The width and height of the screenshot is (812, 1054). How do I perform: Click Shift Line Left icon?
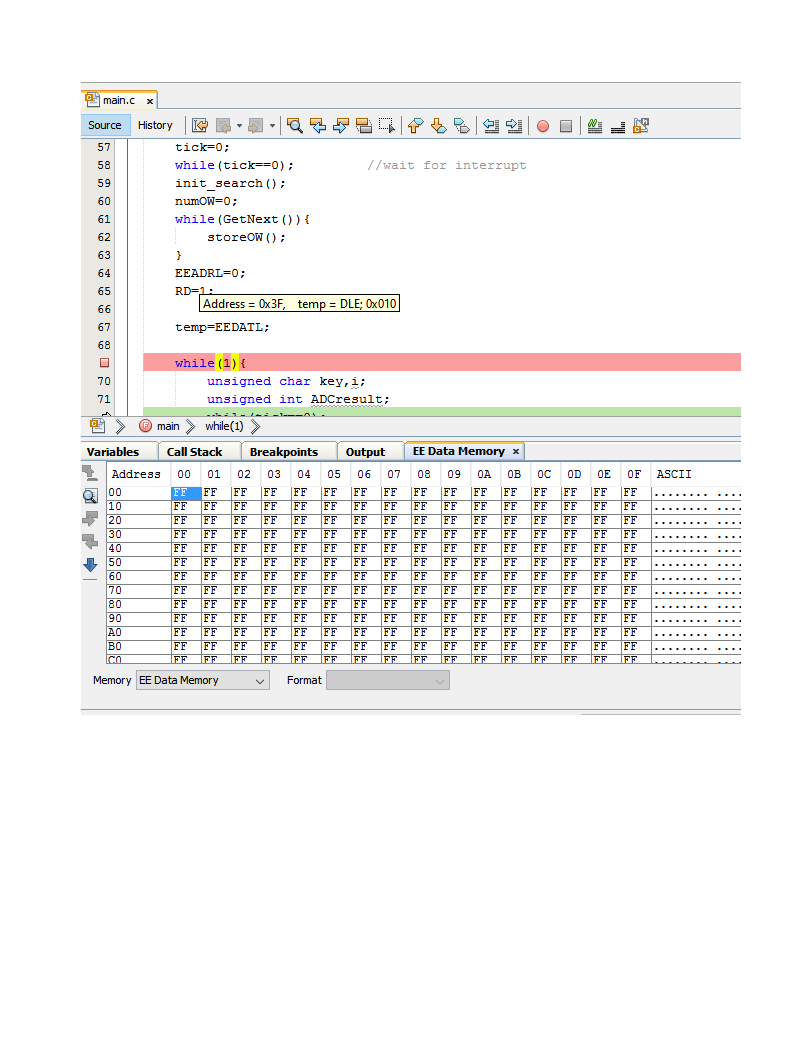point(491,126)
